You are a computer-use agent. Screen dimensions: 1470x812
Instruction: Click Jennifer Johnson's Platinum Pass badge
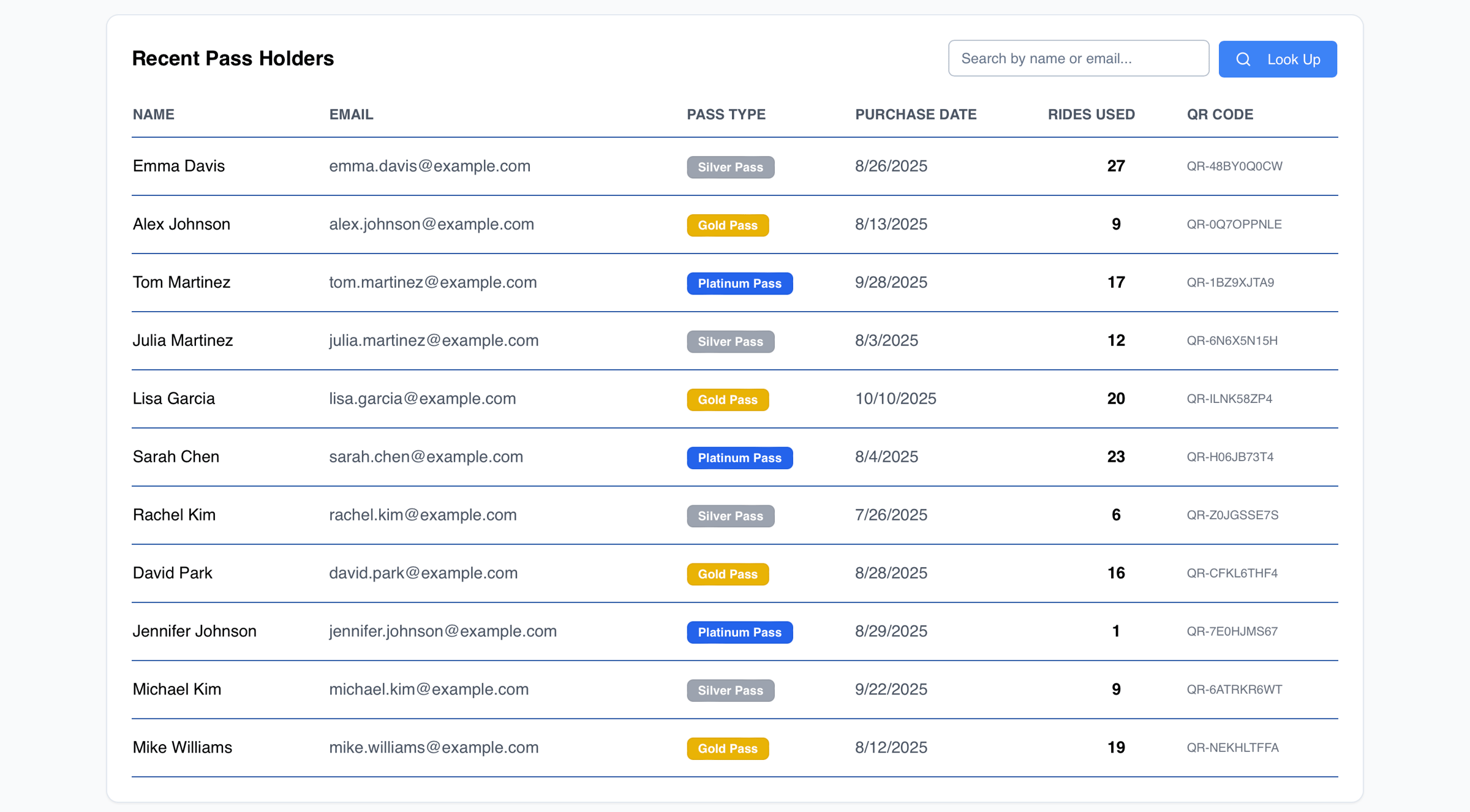pos(739,632)
